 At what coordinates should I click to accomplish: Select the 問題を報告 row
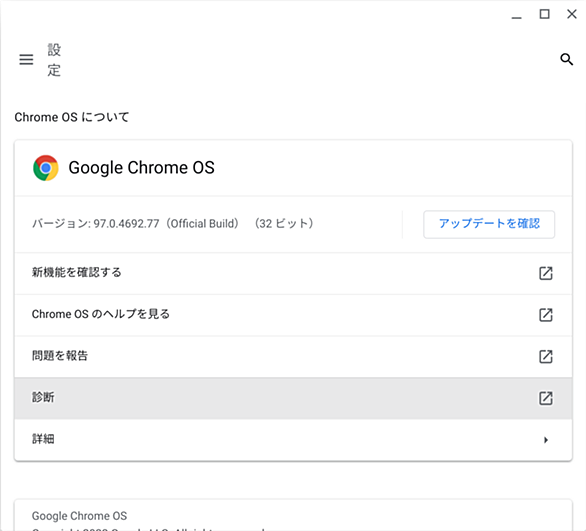[293, 356]
